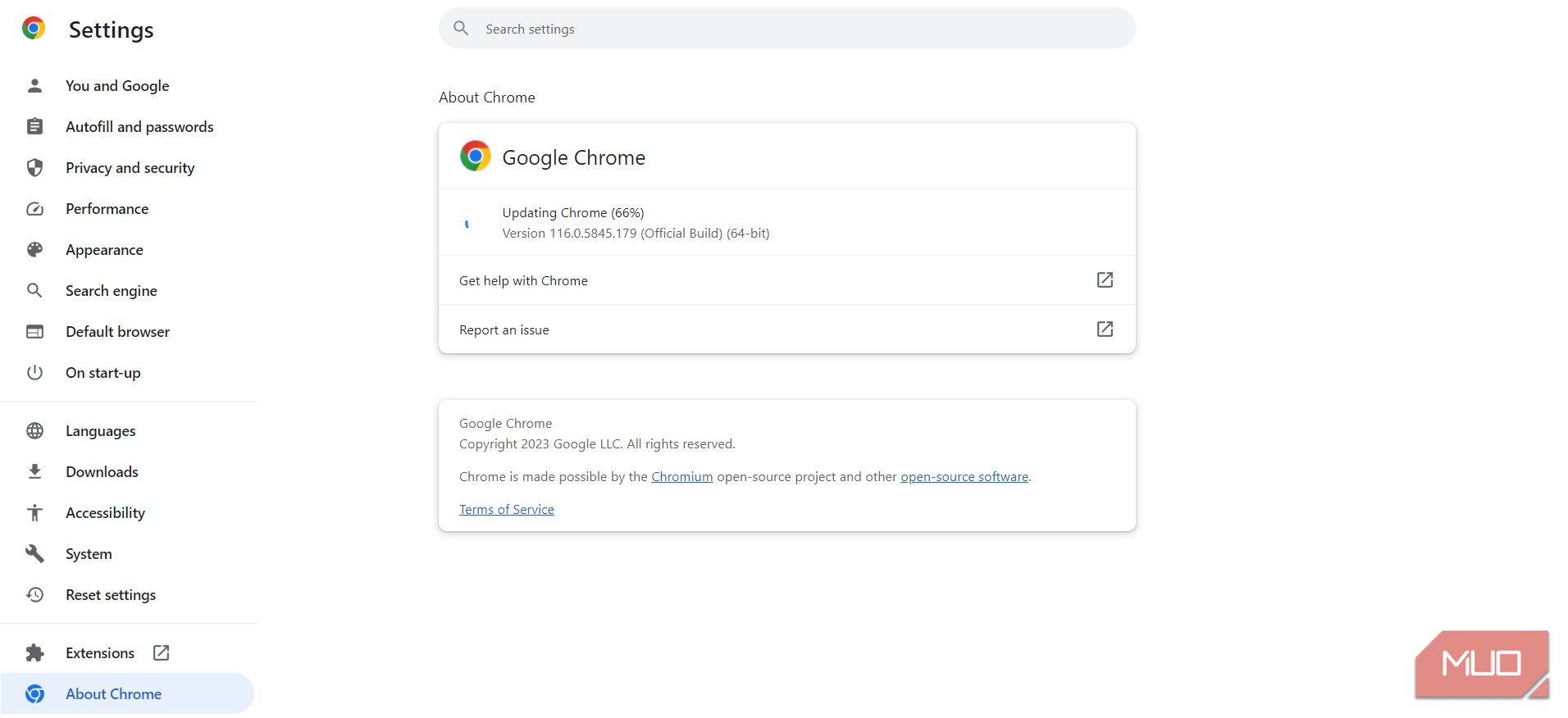Open the Default browser section
Viewport: 1568px width, 718px height.
point(116,331)
